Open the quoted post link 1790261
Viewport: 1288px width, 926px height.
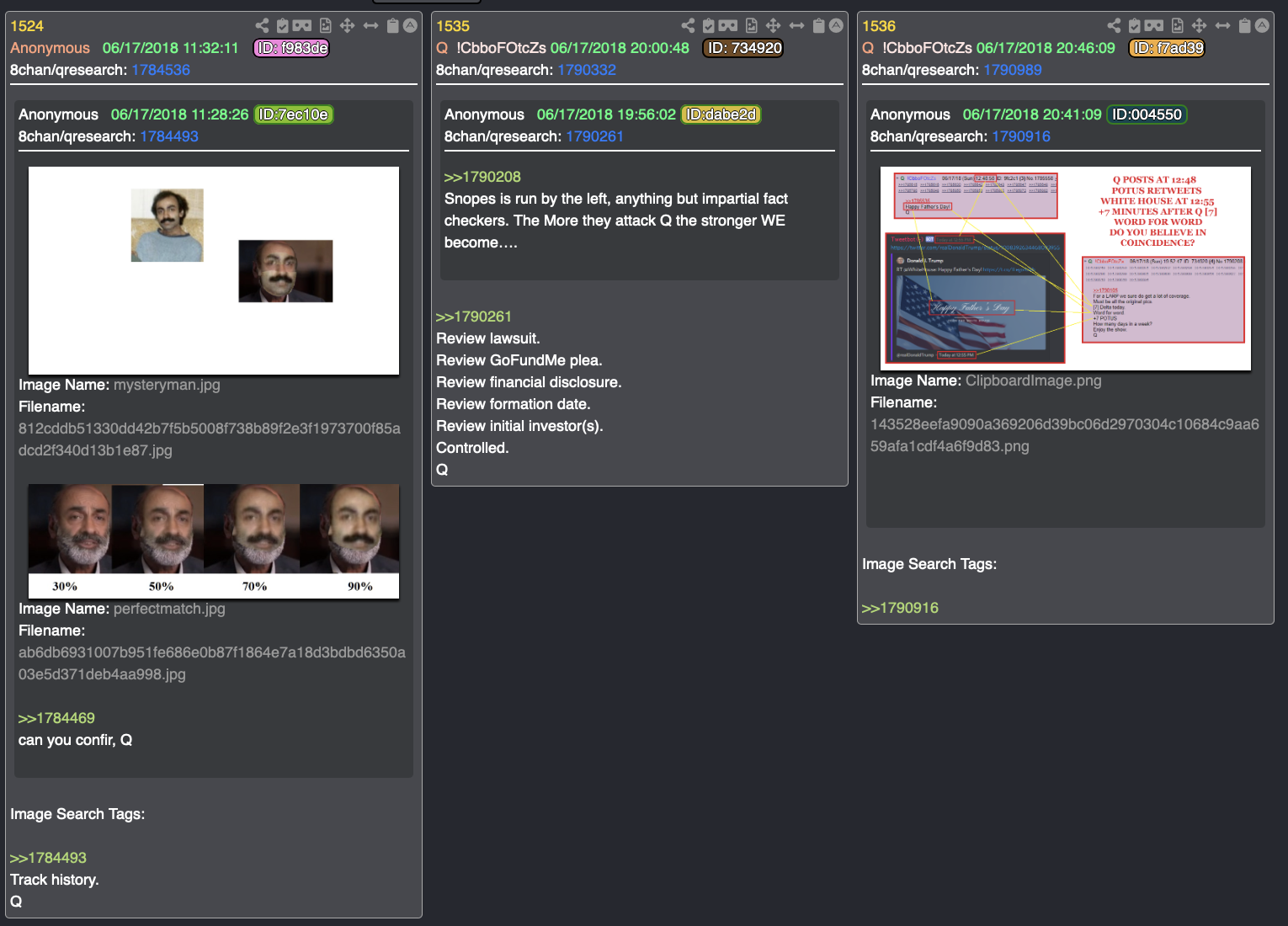tap(595, 136)
